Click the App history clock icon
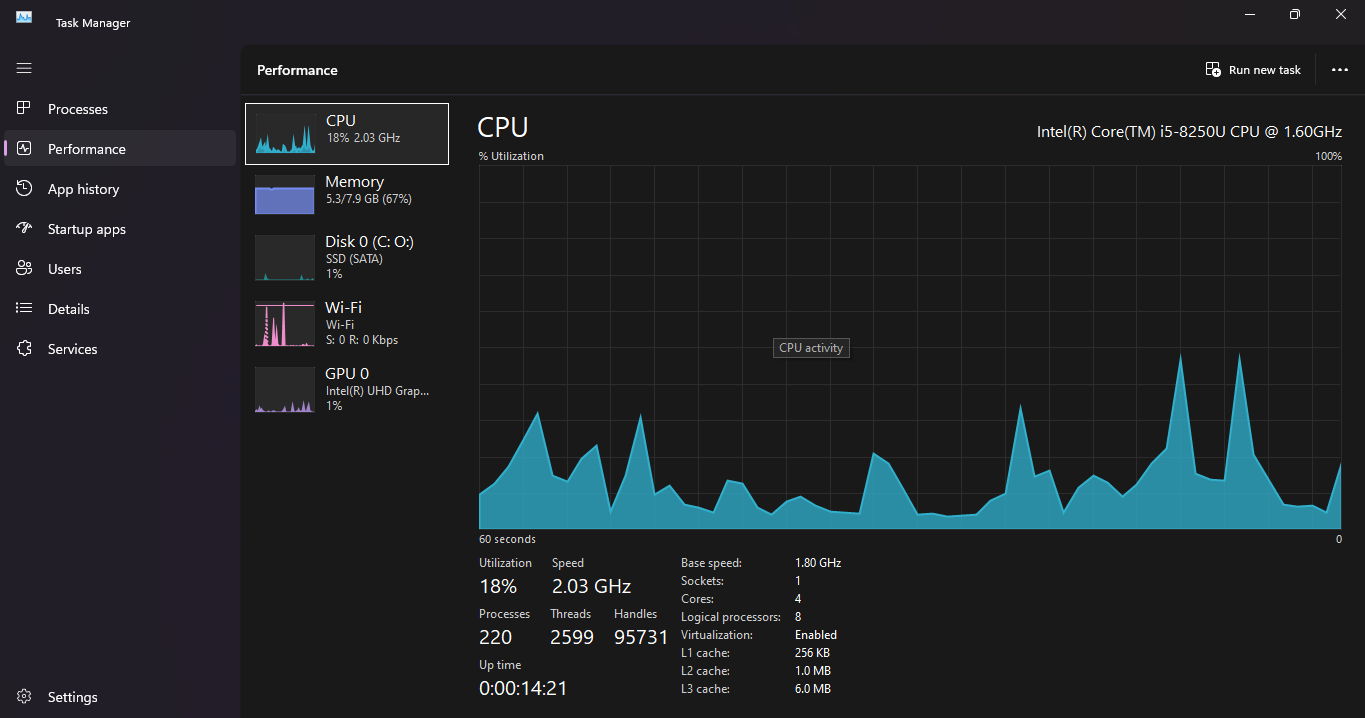1365x718 pixels. click(x=25, y=188)
